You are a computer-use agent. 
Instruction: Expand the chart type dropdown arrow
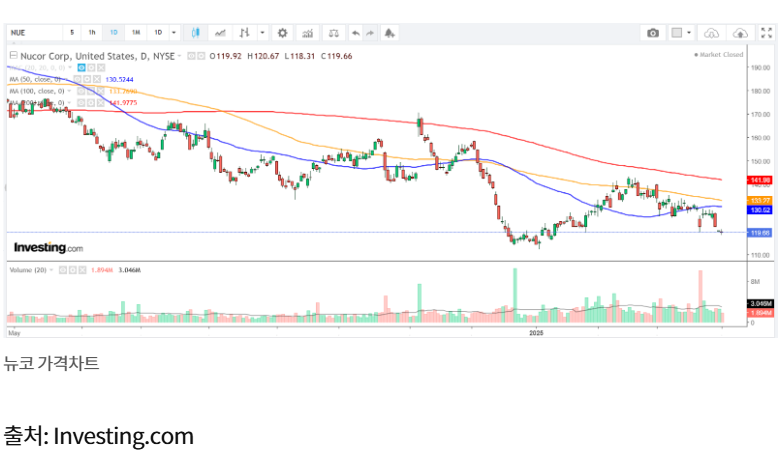pyautogui.click(x=262, y=33)
